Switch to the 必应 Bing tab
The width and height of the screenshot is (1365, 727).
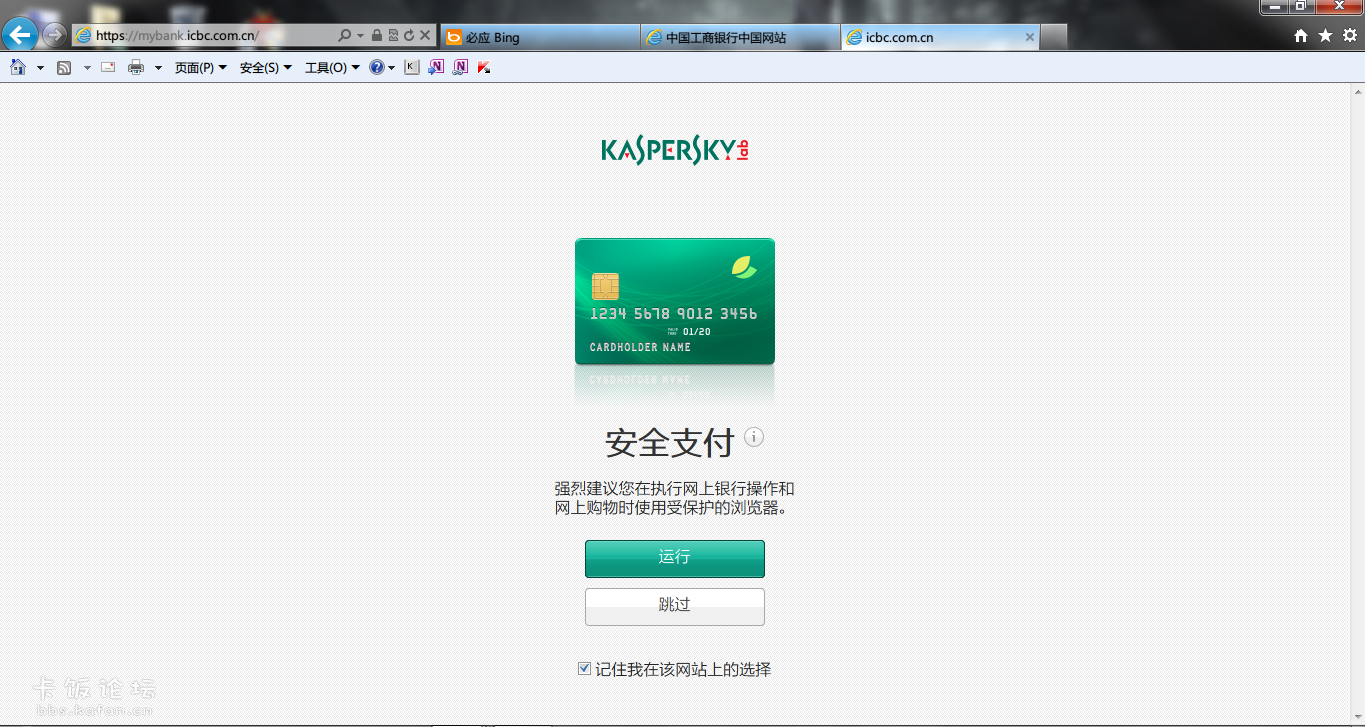[x=540, y=37]
